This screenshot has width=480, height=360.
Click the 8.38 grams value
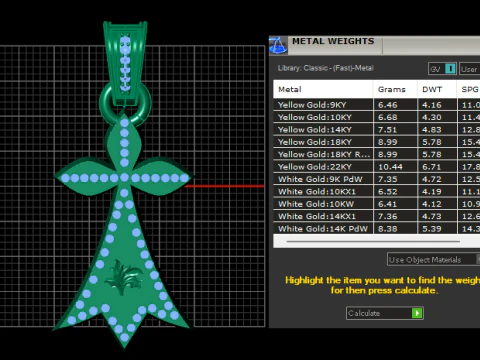click(x=387, y=229)
